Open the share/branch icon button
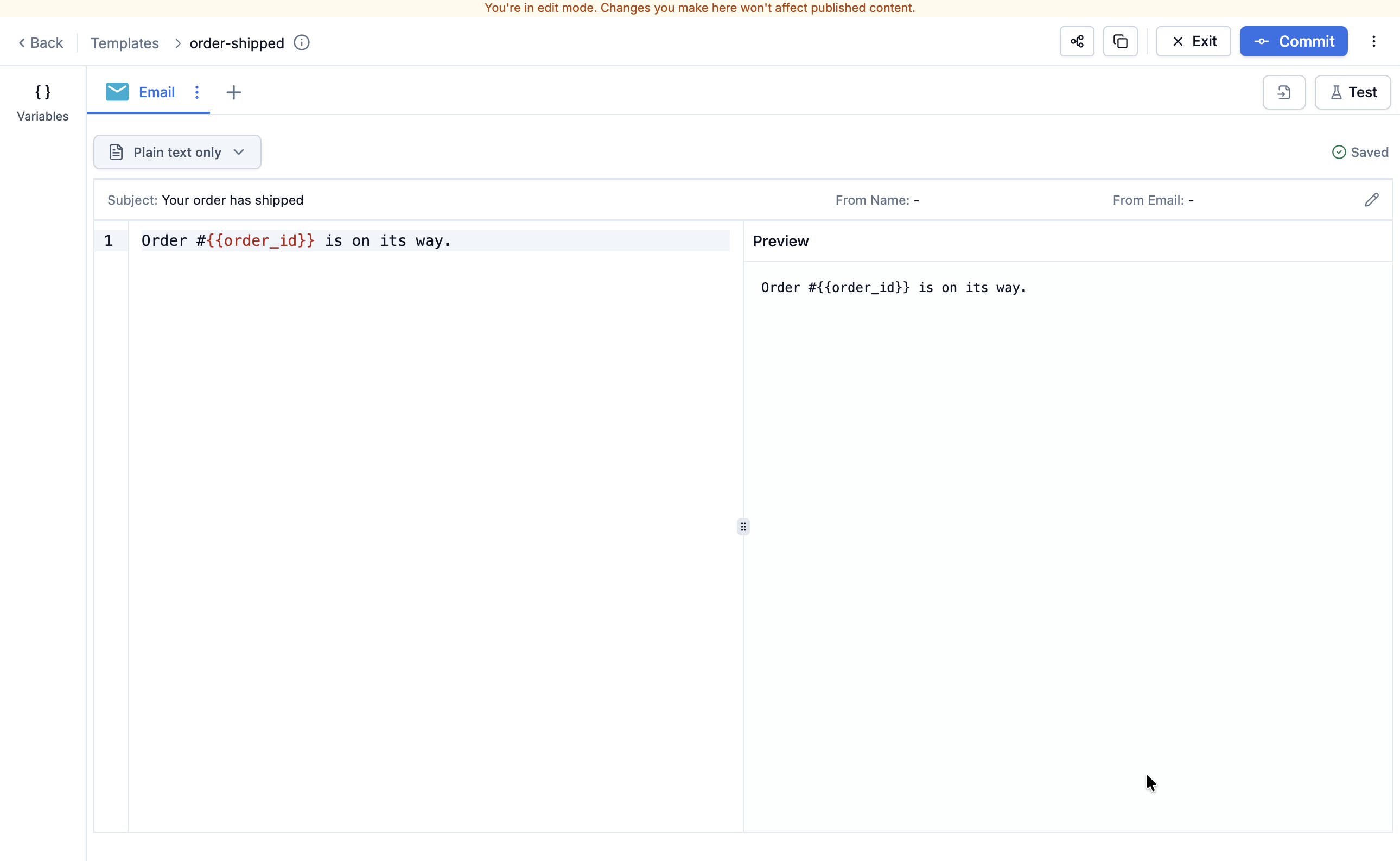Image resolution: width=1400 pixels, height=861 pixels. point(1077,41)
